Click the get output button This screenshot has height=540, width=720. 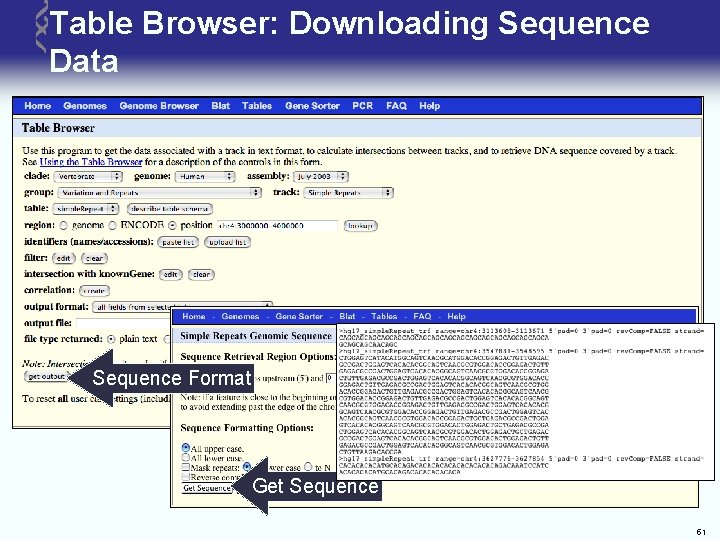pos(46,377)
